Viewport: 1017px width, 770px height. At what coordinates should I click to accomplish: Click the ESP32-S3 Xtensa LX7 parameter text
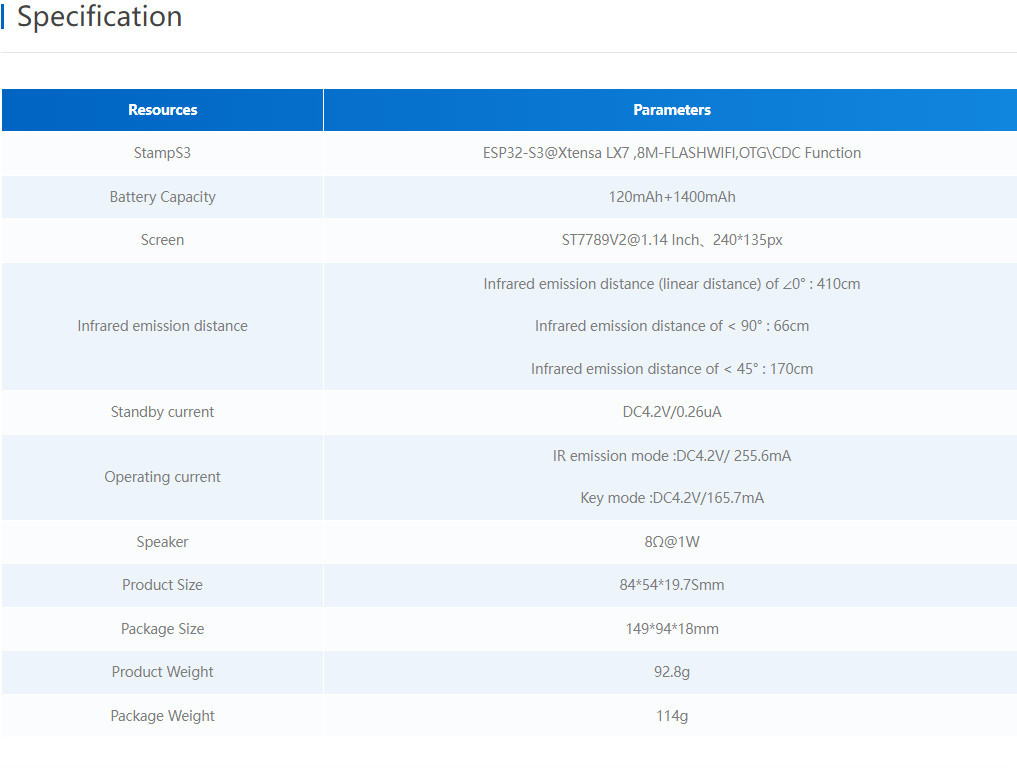coord(671,153)
